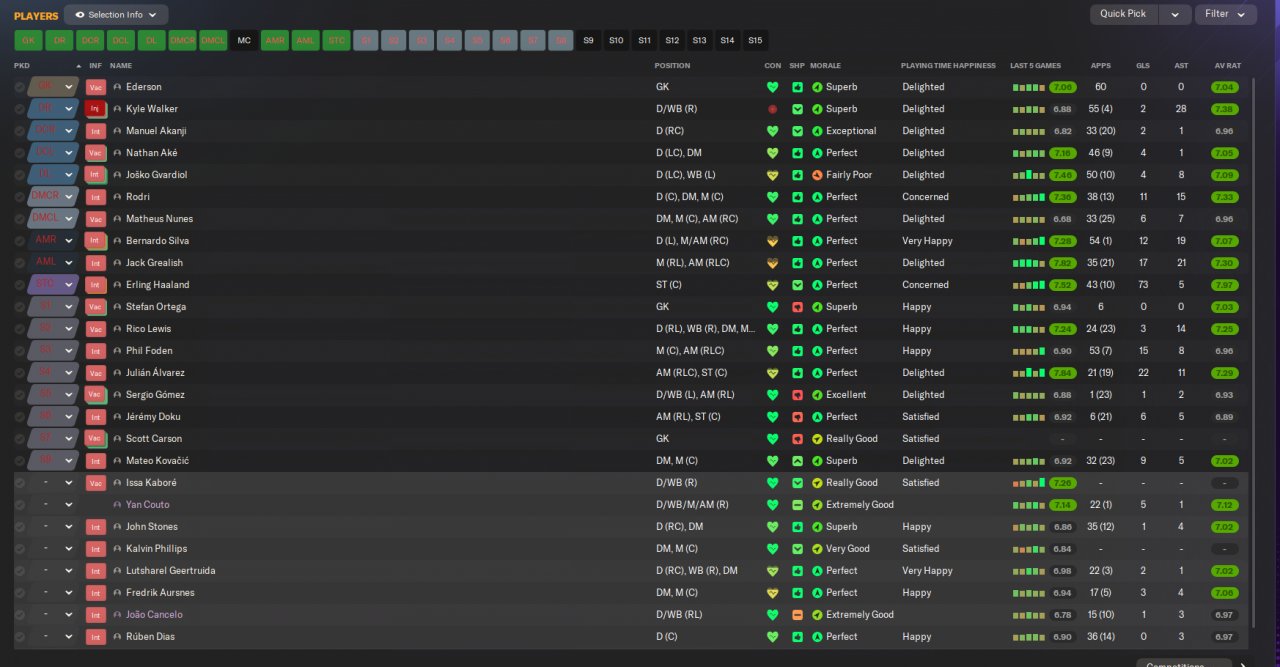The height and width of the screenshot is (667, 1280).
Task: Toggle the pick checkmark for Rúben Dias
Action: [20, 637]
